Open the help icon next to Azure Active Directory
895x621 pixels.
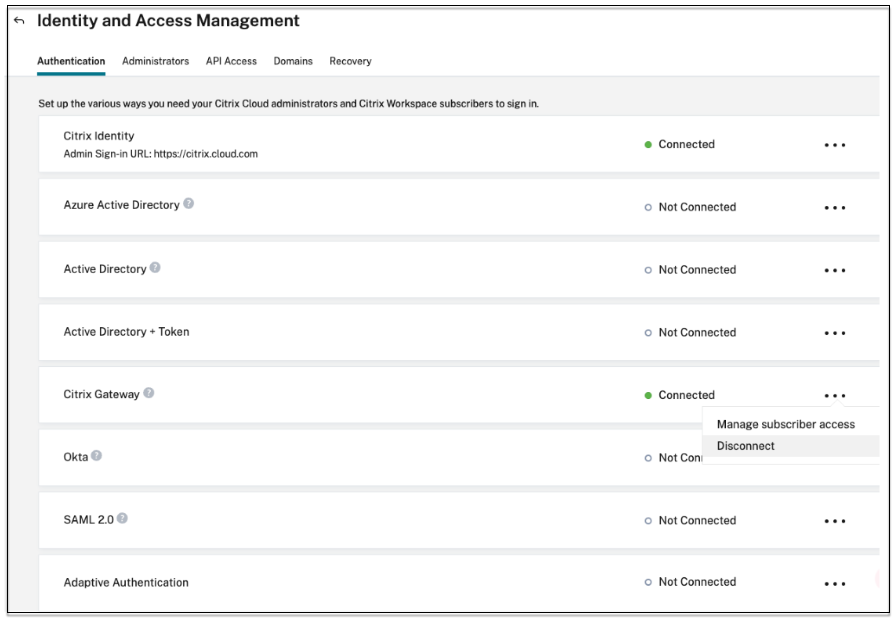coord(189,205)
